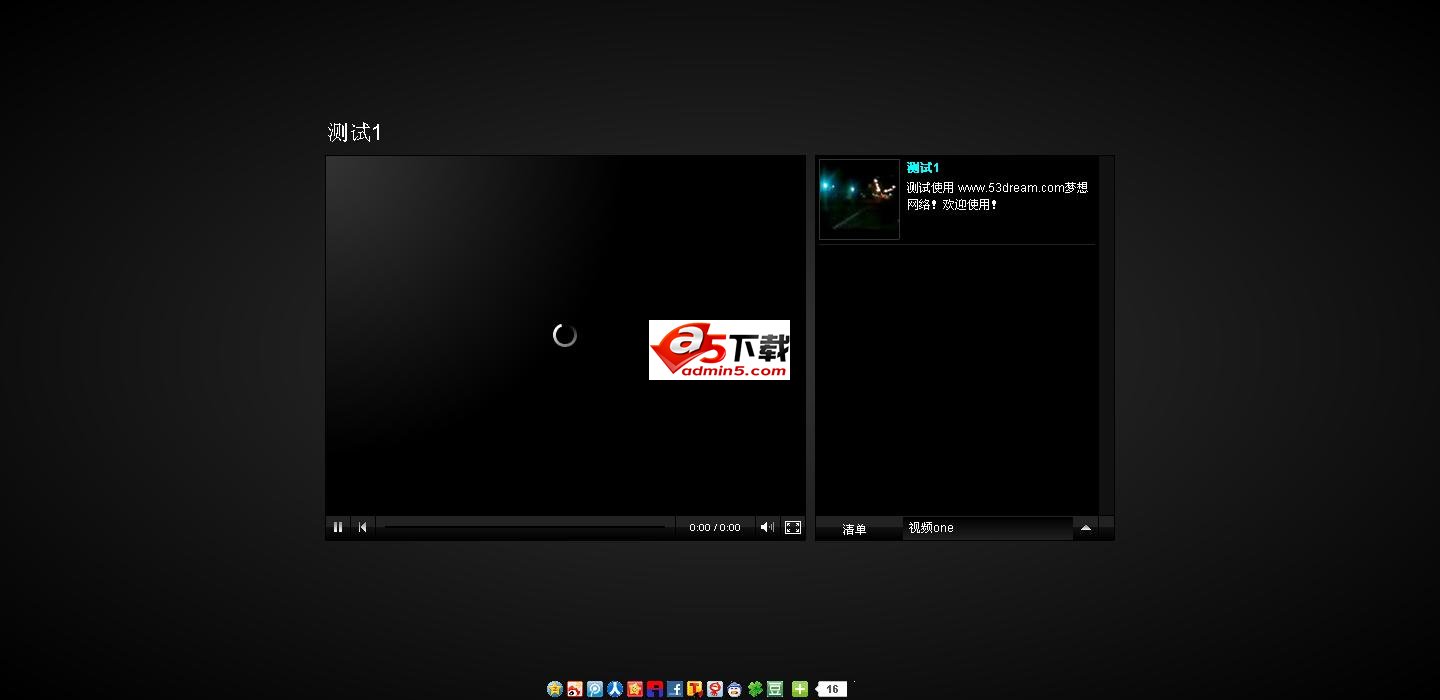
Task: Open the 视频one playlist selector field
Action: (x=987, y=528)
